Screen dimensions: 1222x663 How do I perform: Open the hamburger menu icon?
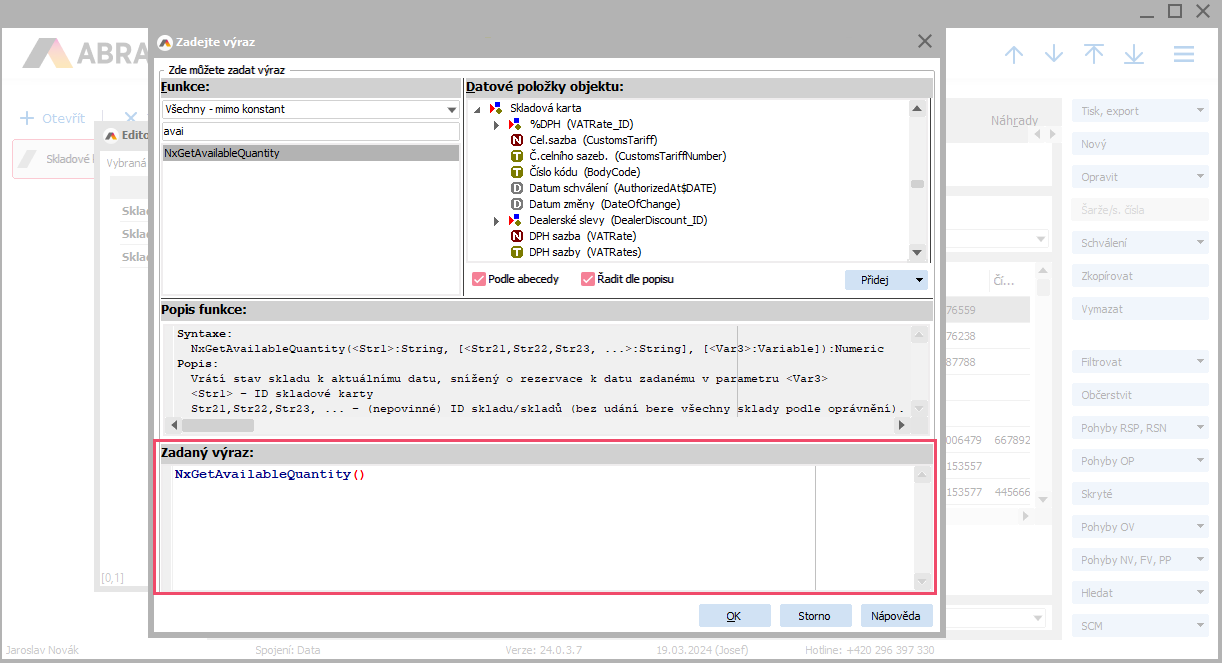click(x=1184, y=54)
